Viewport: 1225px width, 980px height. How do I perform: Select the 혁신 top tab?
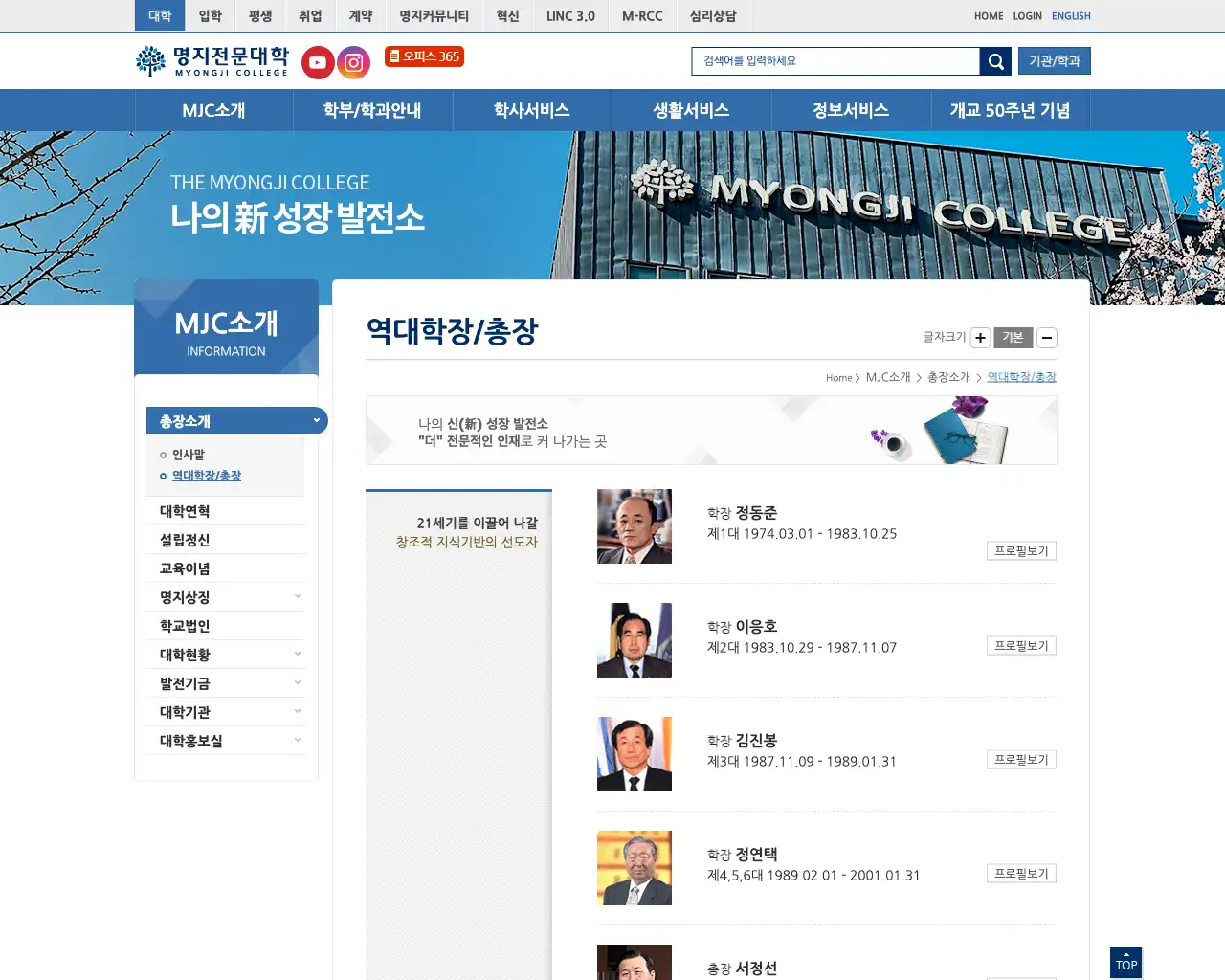click(508, 15)
